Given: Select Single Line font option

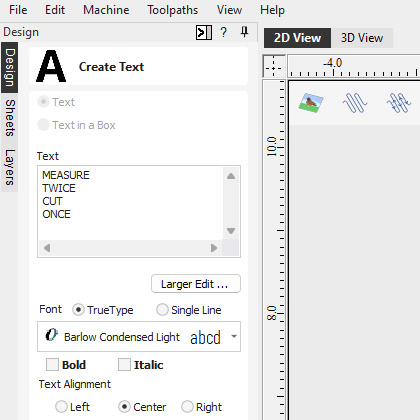Looking at the screenshot, I should [x=162, y=310].
